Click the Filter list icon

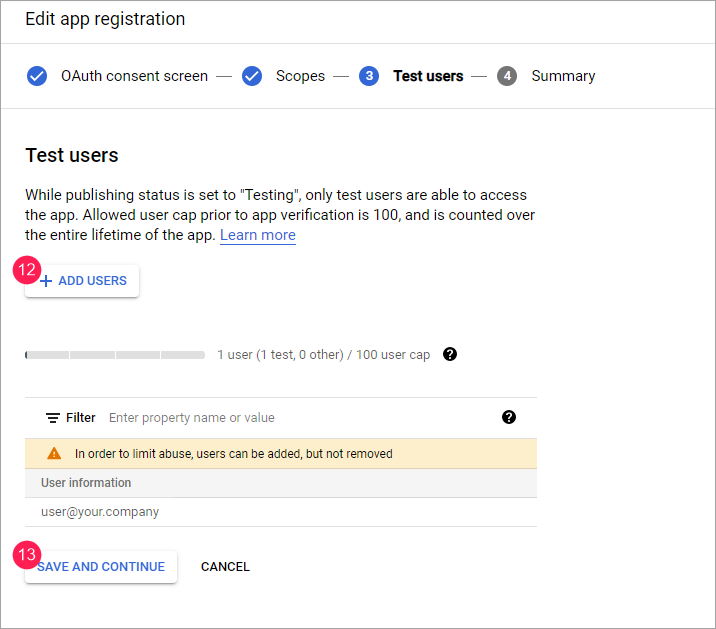53,418
